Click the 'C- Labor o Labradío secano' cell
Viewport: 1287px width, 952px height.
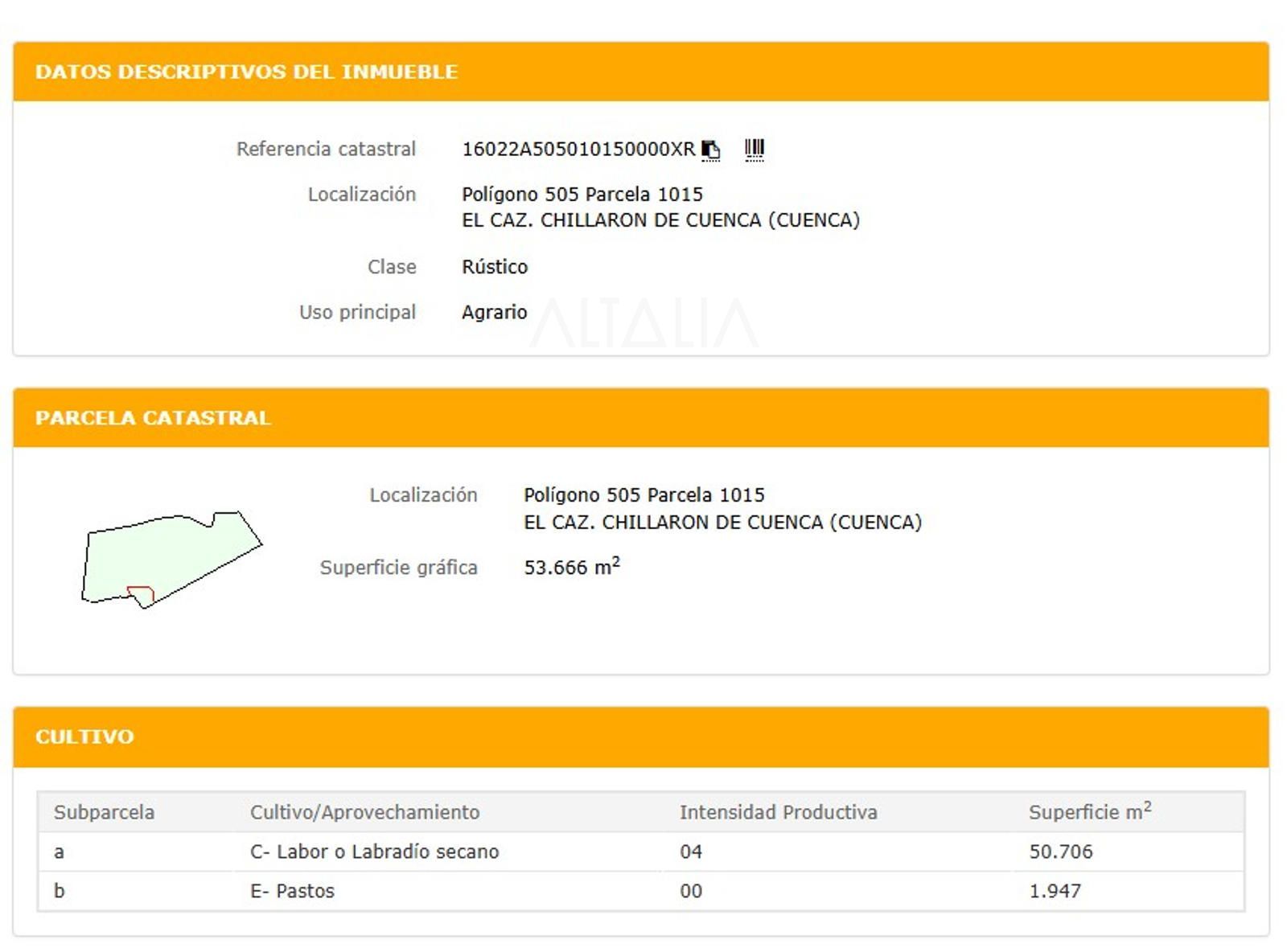pos(374,851)
